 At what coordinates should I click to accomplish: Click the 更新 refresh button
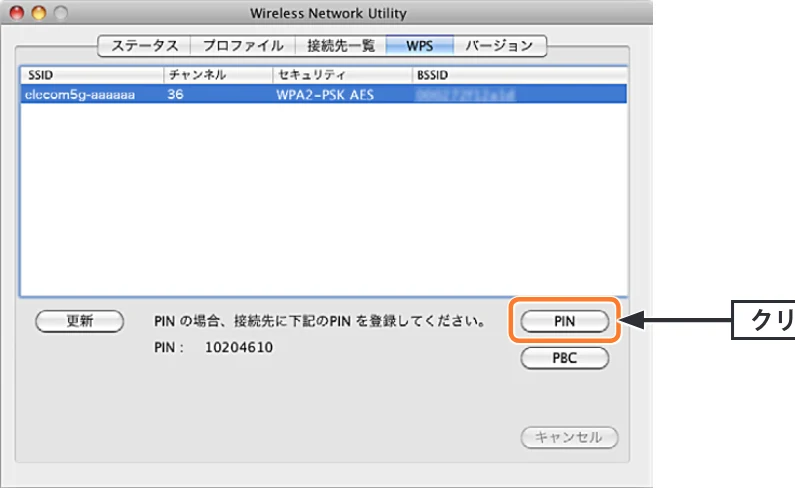tap(80, 321)
